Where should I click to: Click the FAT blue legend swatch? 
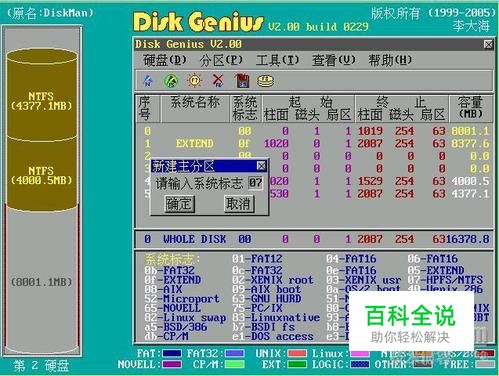point(172,353)
